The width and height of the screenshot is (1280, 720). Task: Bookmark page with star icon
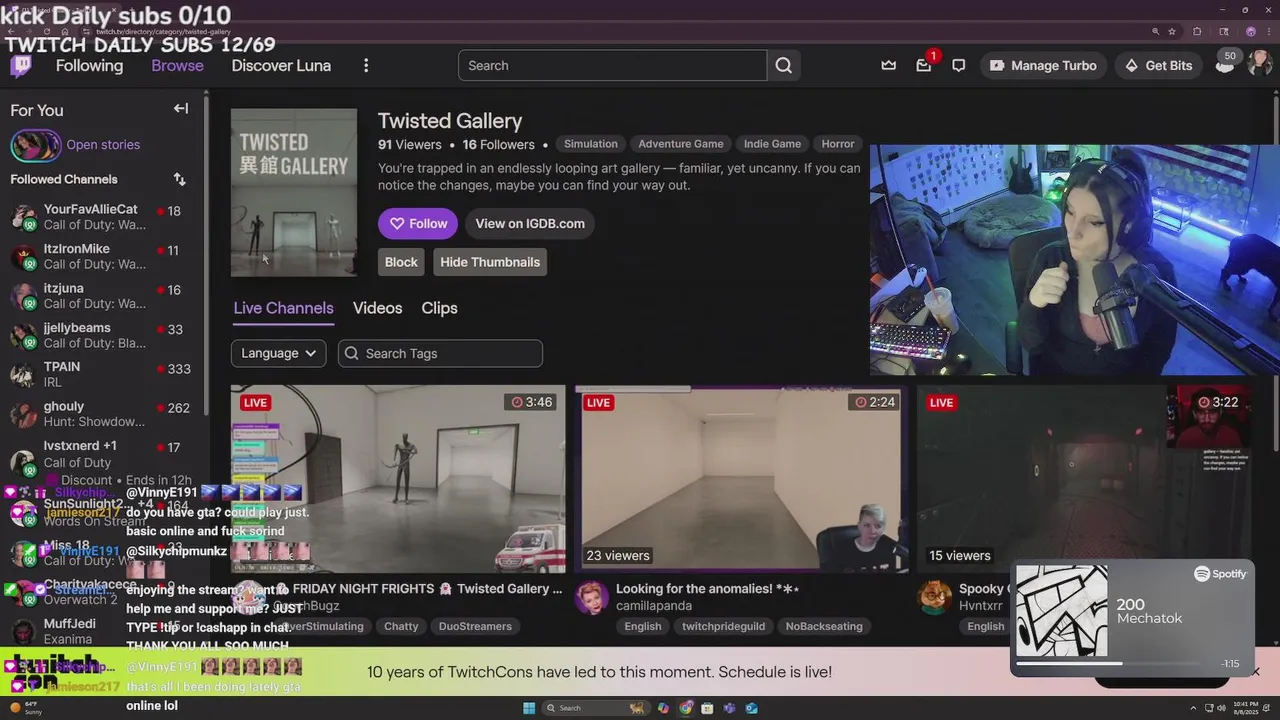coord(1172,32)
